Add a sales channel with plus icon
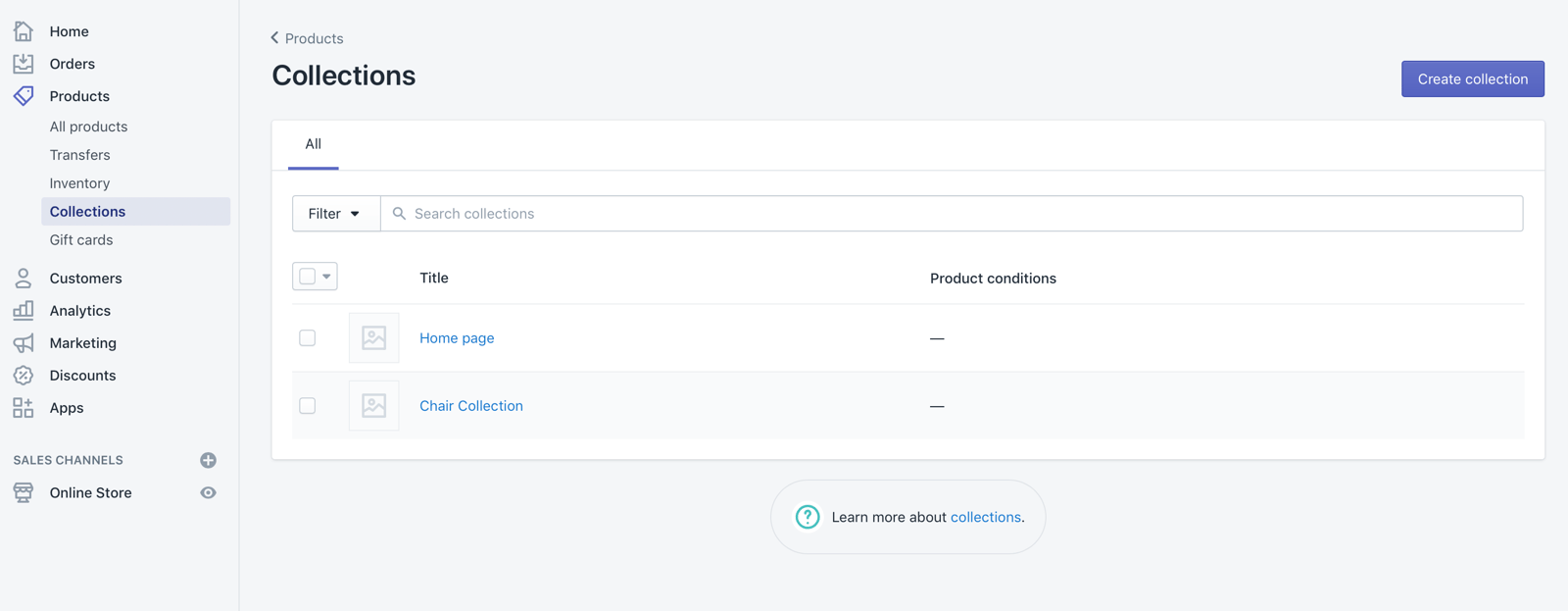1568x611 pixels. coord(208,460)
